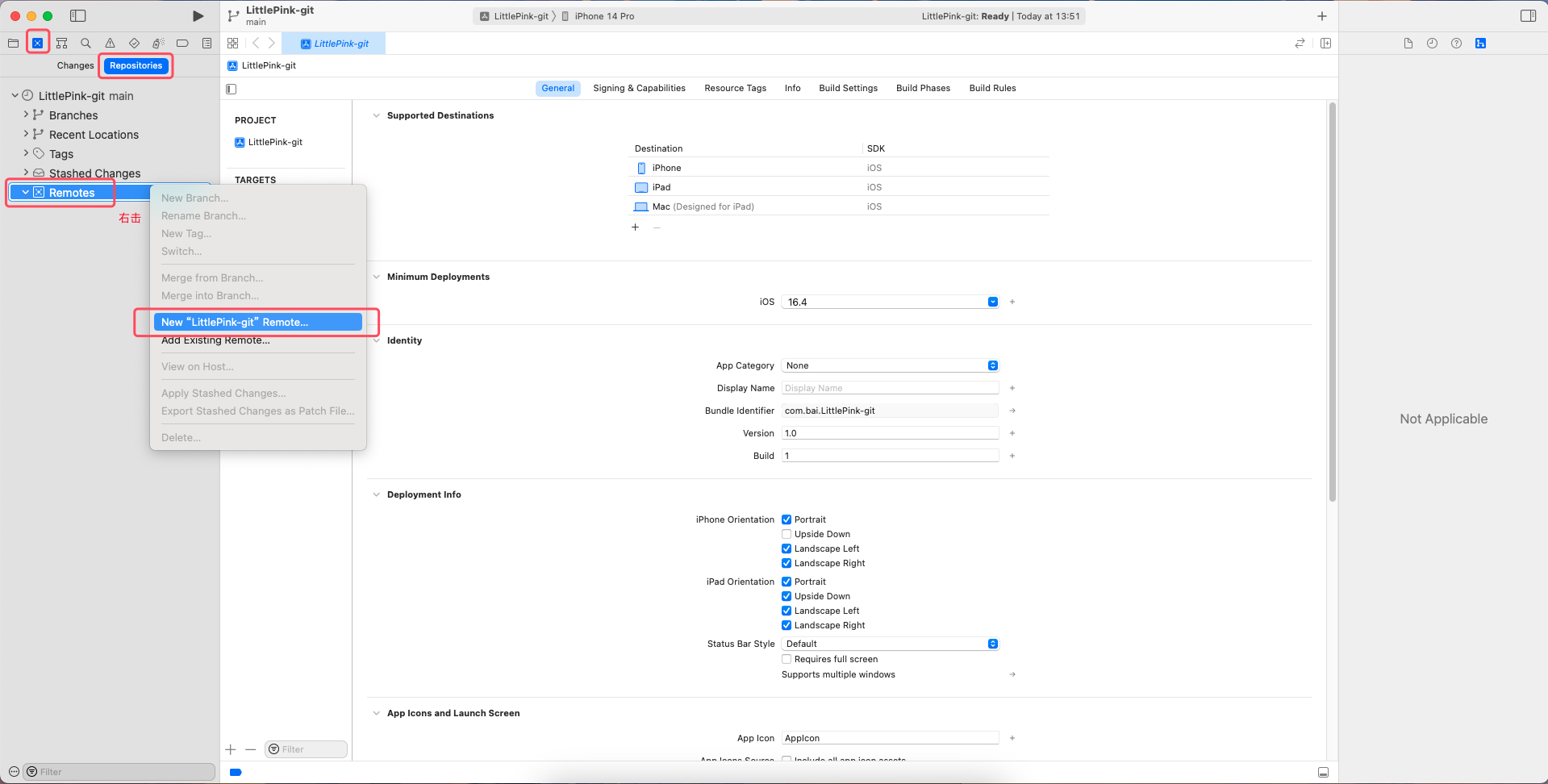Screen dimensions: 1548x784
Task: Go forward in editor history
Action: coord(272,43)
